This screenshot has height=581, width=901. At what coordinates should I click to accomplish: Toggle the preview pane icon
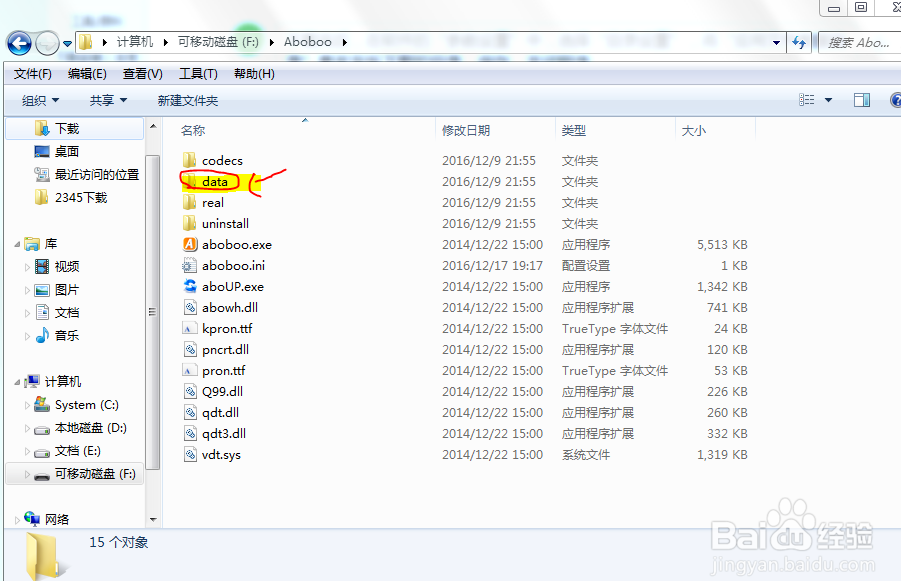861,100
